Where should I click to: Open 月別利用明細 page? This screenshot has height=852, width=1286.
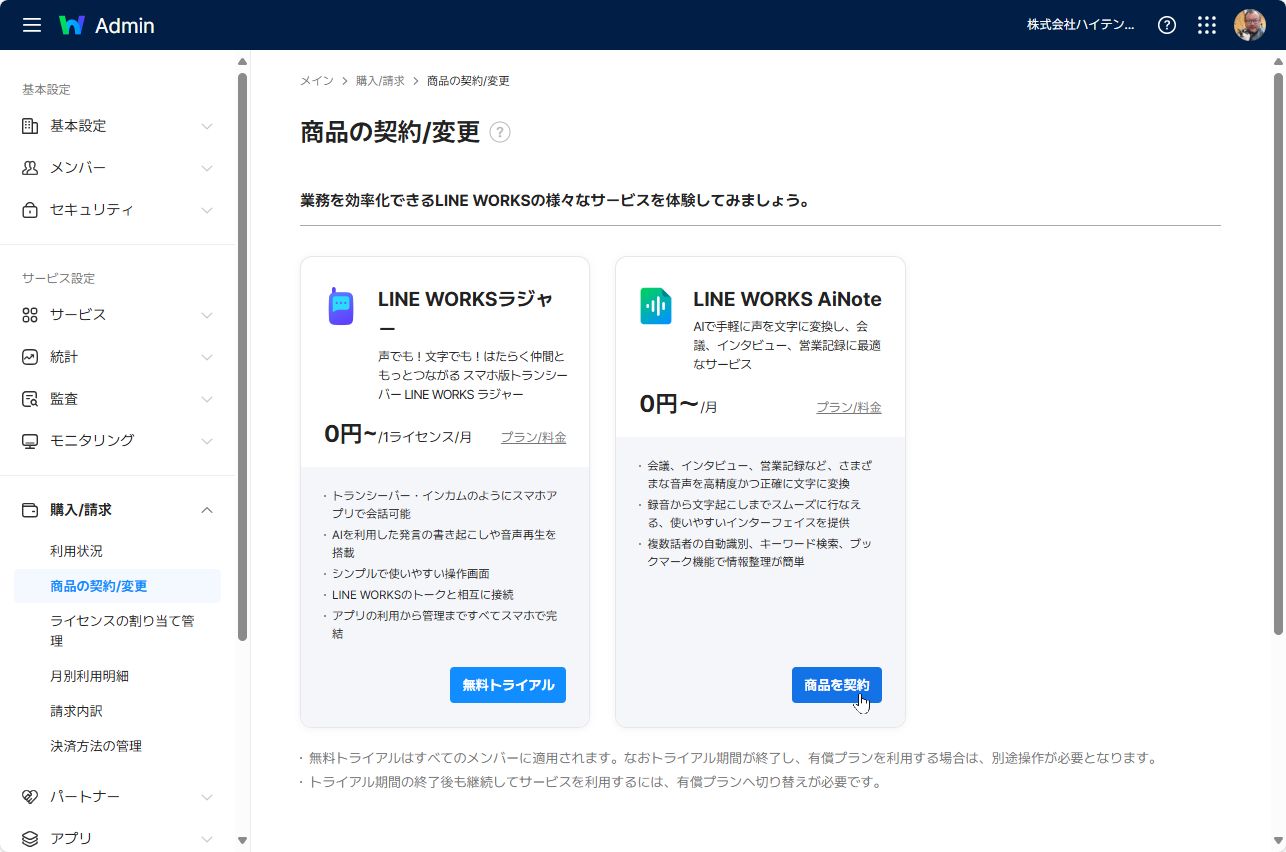pos(89,676)
